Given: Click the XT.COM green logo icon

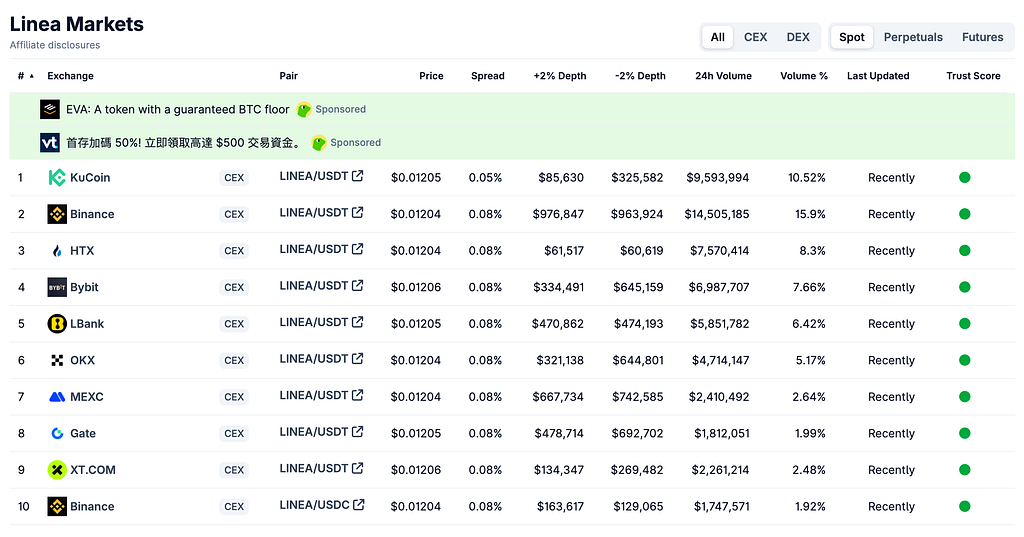Looking at the screenshot, I should click(x=57, y=470).
